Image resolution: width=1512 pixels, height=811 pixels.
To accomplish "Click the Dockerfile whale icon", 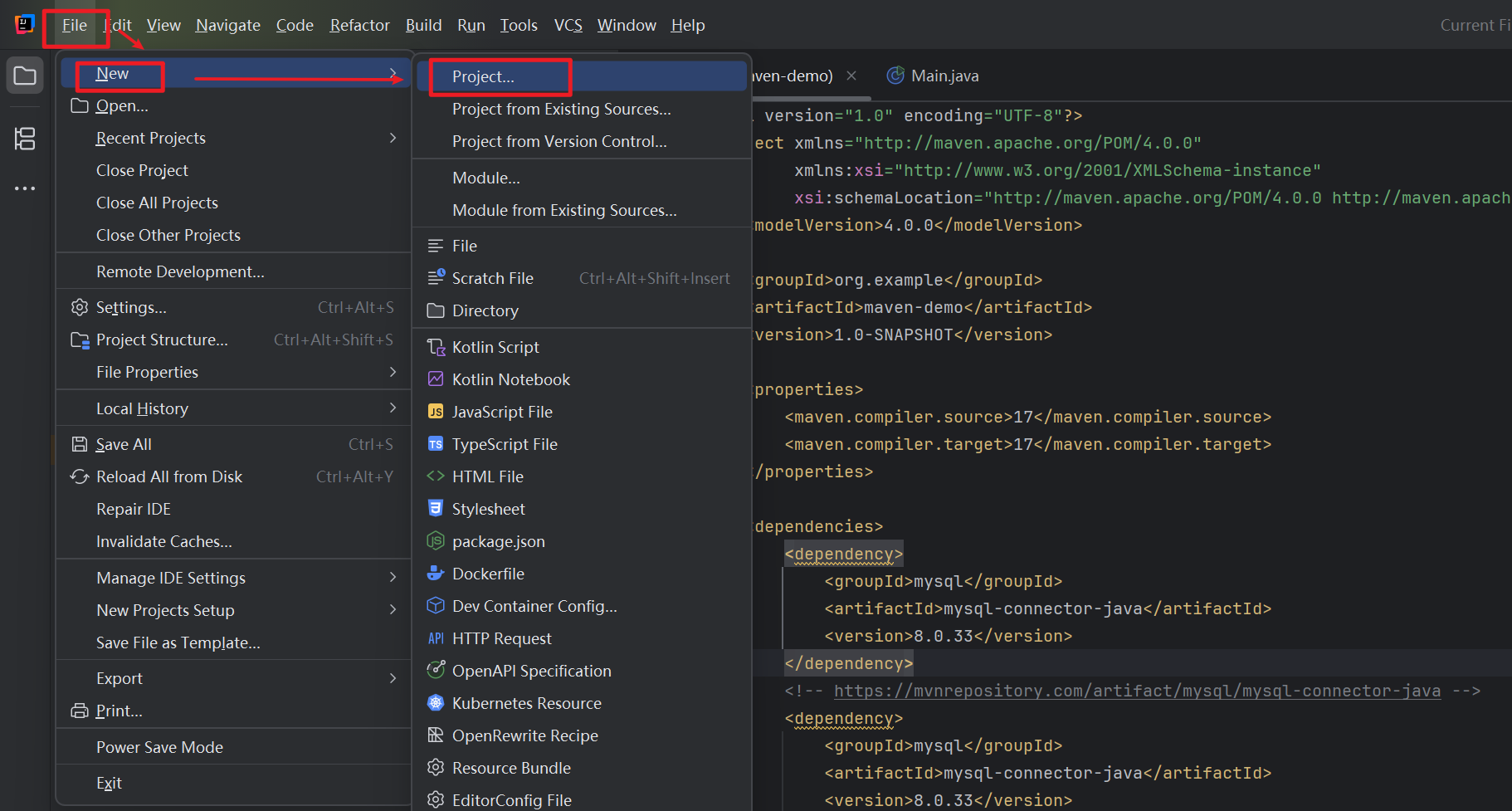I will coord(436,574).
